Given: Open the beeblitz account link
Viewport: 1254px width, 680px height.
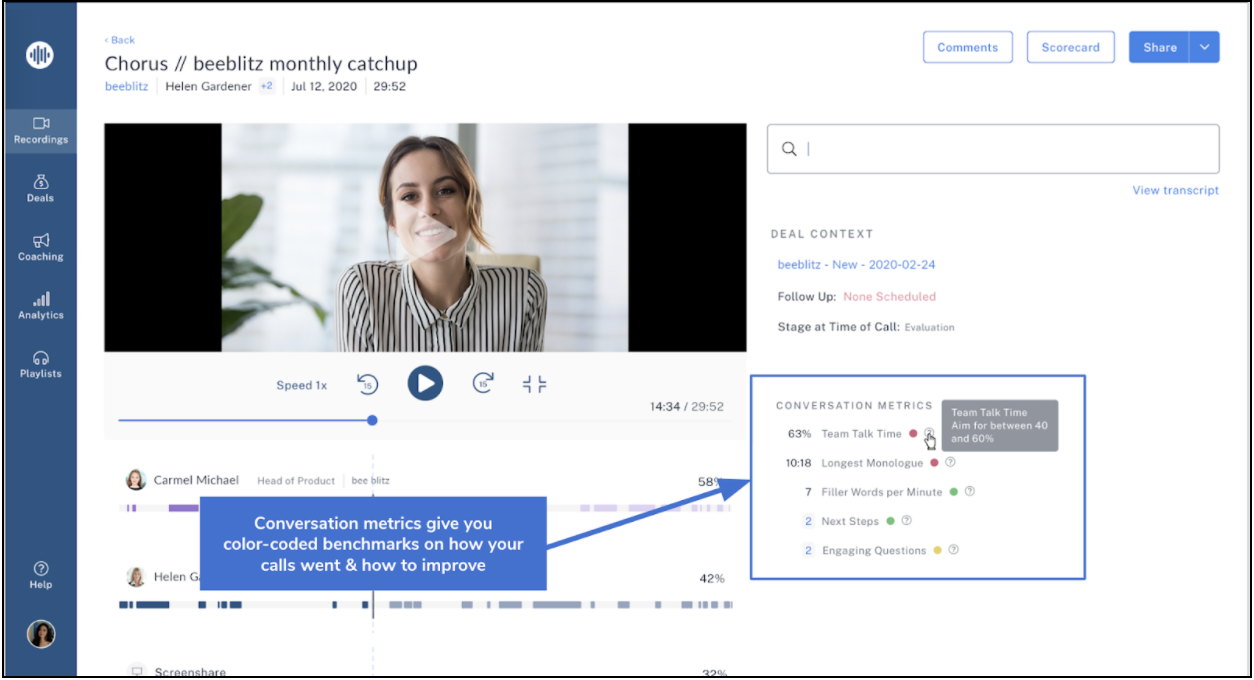Looking at the screenshot, I should coord(126,87).
